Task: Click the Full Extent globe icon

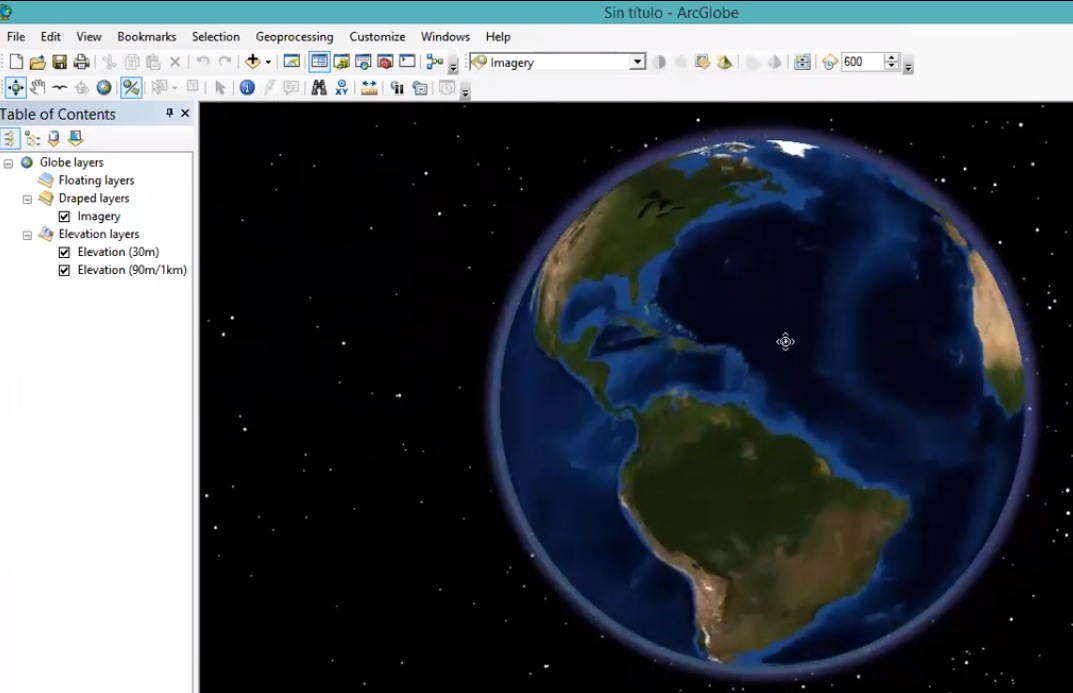Action: [x=104, y=88]
